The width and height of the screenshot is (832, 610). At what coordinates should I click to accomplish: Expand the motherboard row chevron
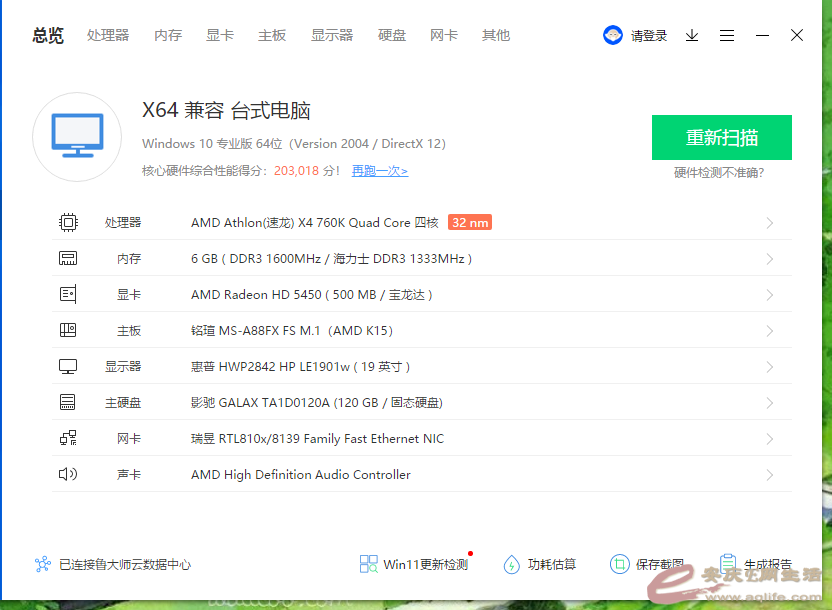tap(770, 331)
